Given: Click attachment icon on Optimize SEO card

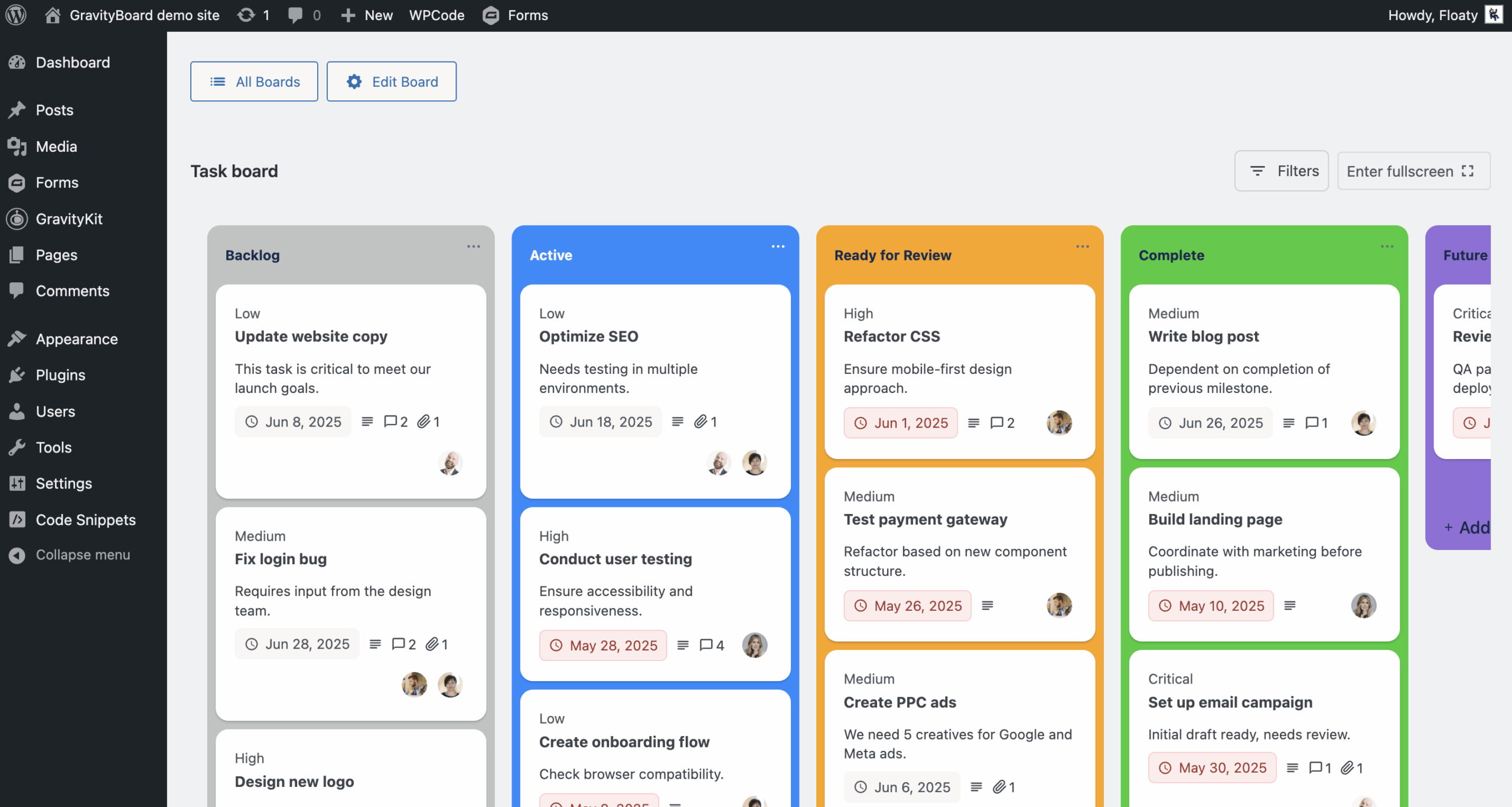Looking at the screenshot, I should 705,422.
